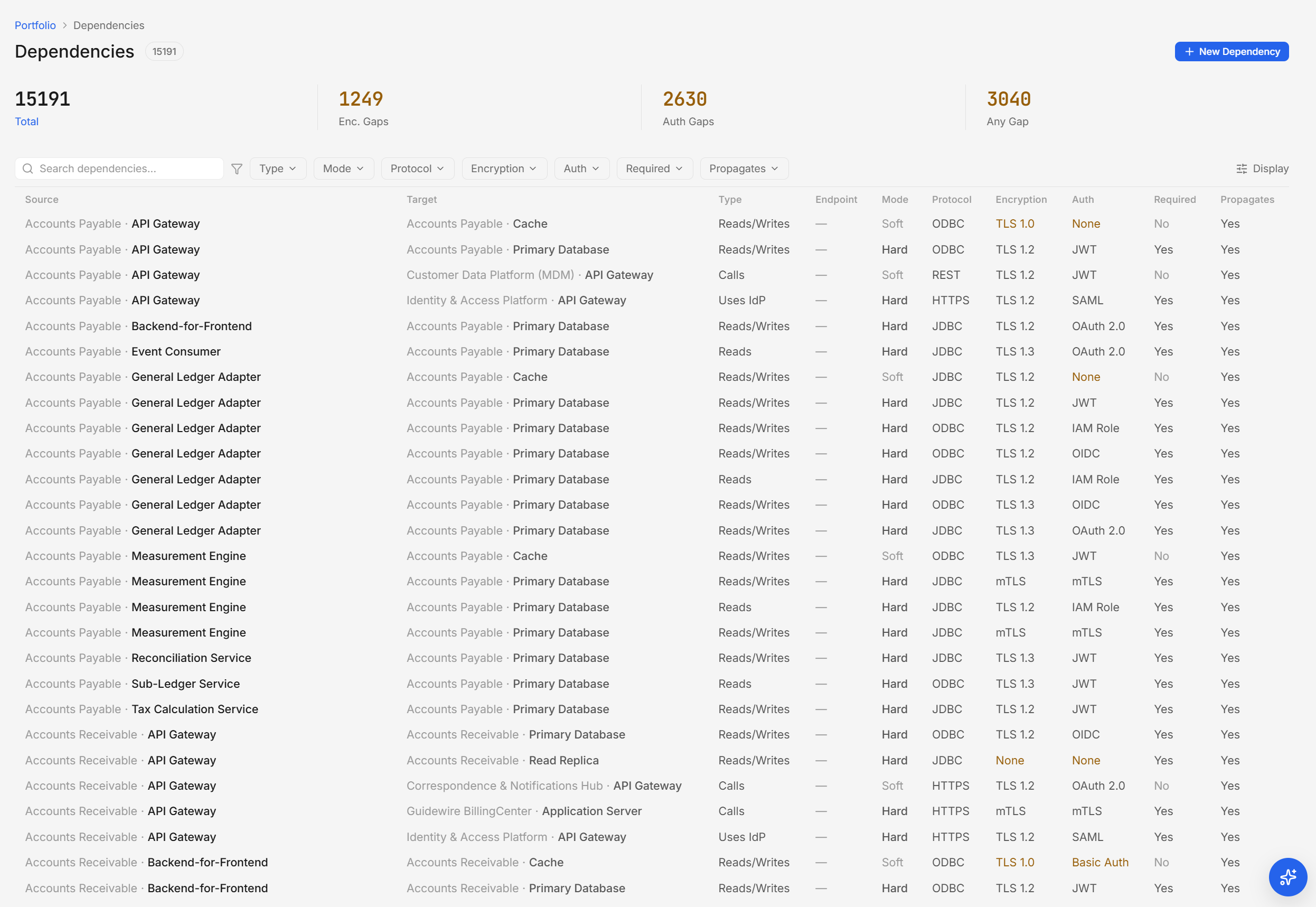Image resolution: width=1316 pixels, height=907 pixels.
Task: Click Customer Data Platform (MDM) target
Action: pyautogui.click(x=529, y=275)
